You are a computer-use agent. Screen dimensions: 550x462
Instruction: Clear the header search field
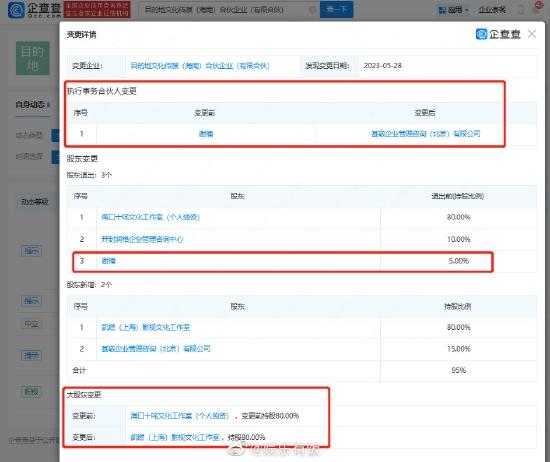(312, 10)
